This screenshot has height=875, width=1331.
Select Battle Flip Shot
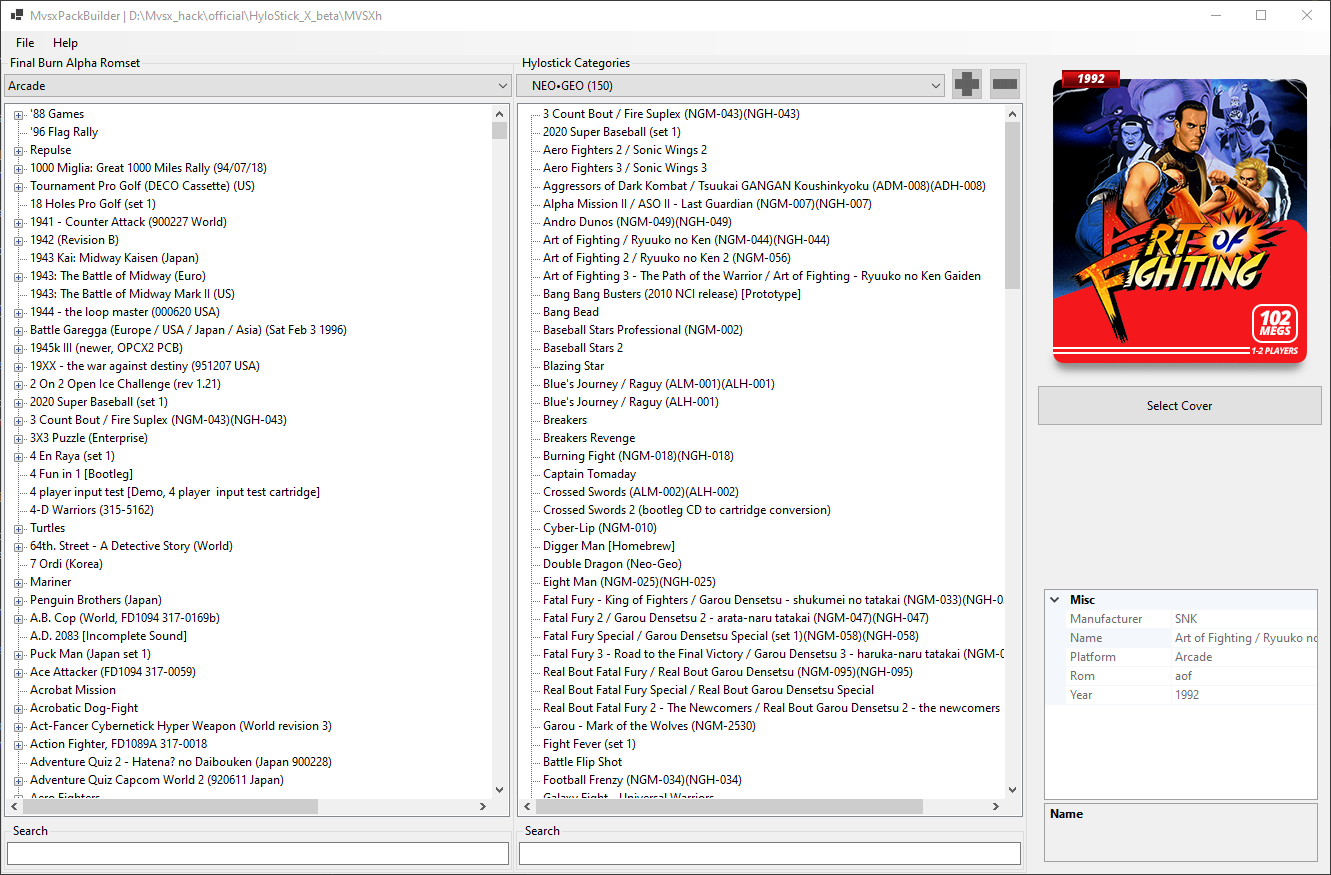[583, 762]
